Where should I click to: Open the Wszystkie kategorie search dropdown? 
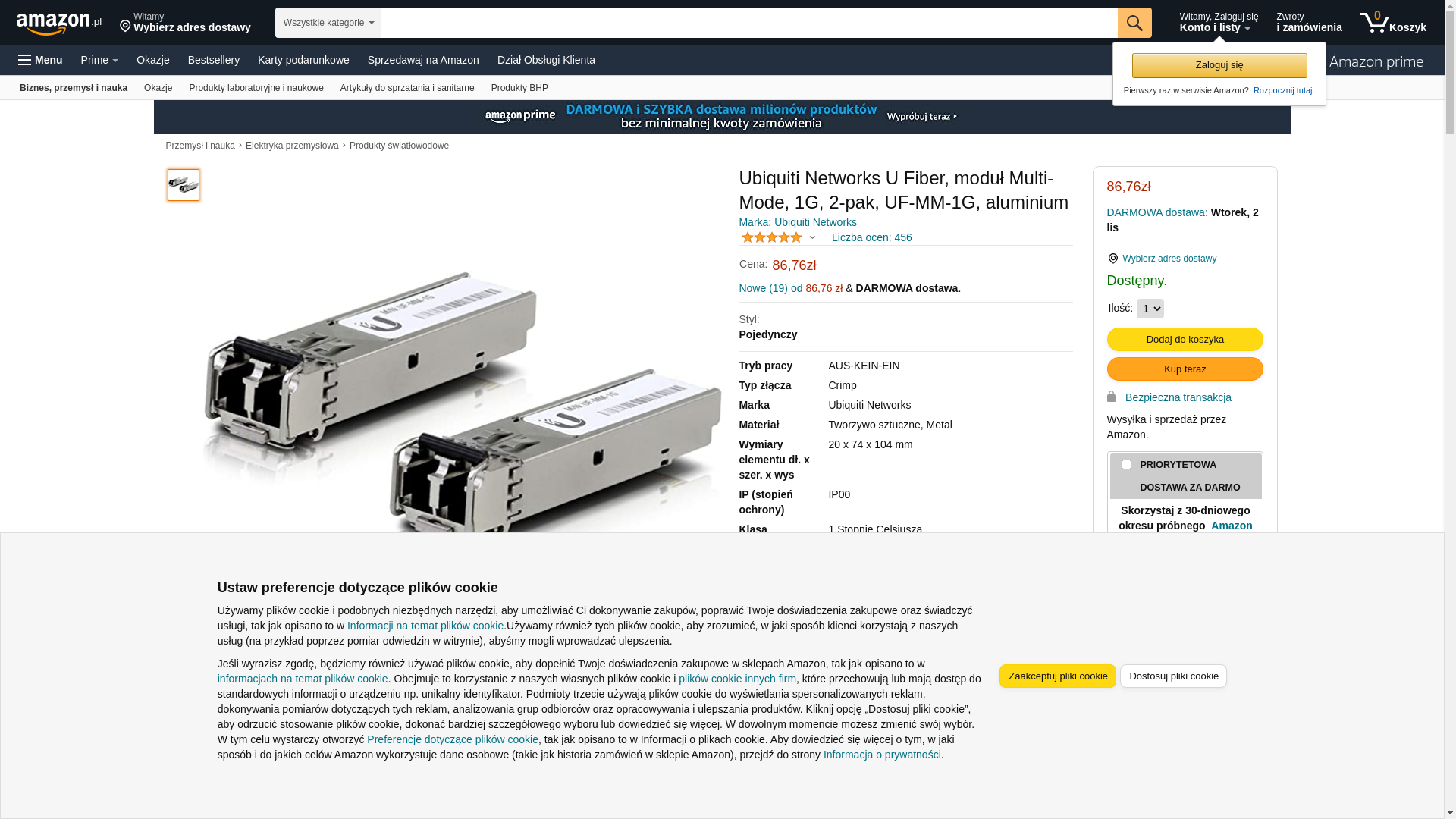pos(328,23)
